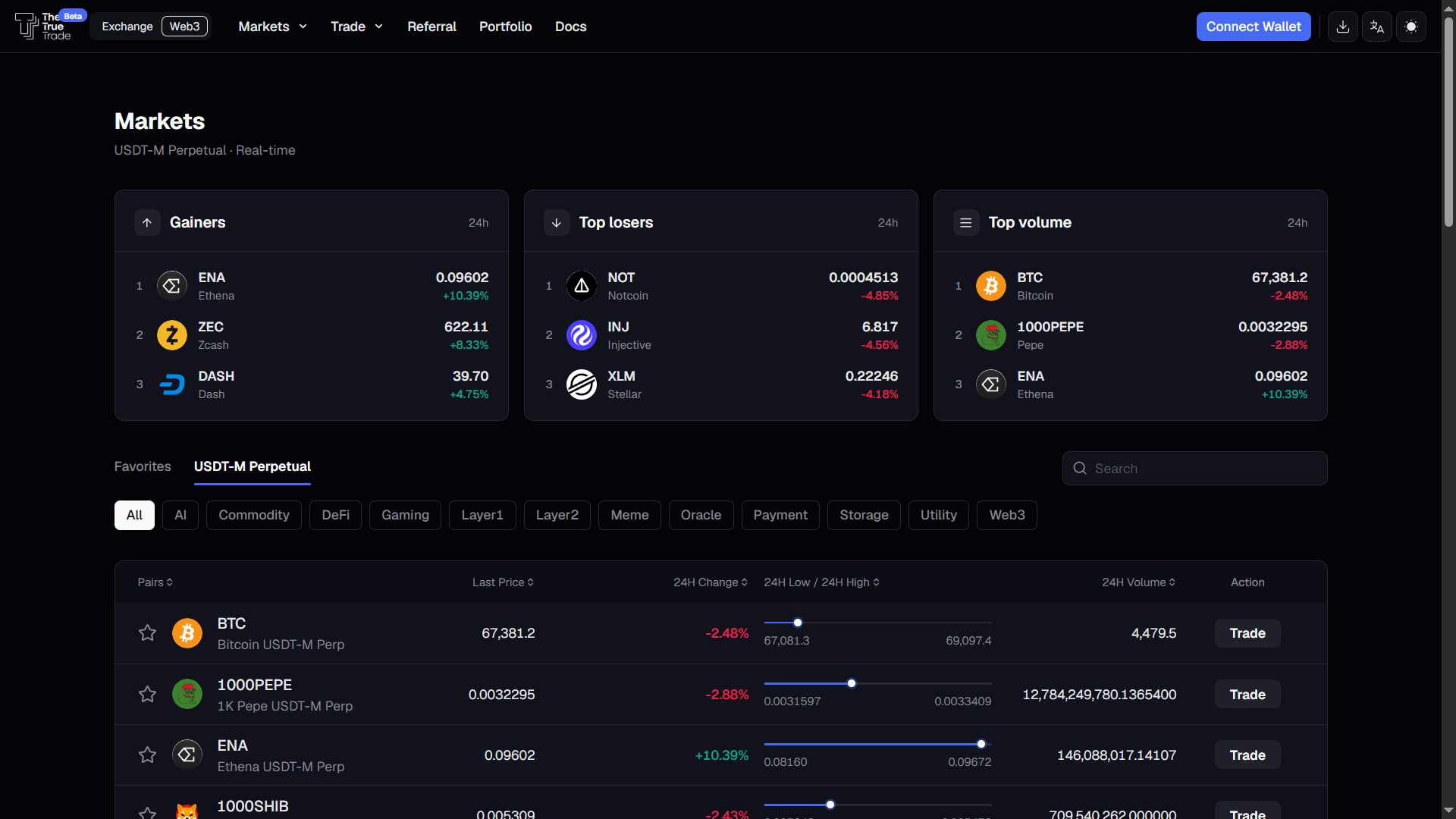This screenshot has width=1456, height=819.
Task: Filter by DeFi category
Action: [335, 515]
